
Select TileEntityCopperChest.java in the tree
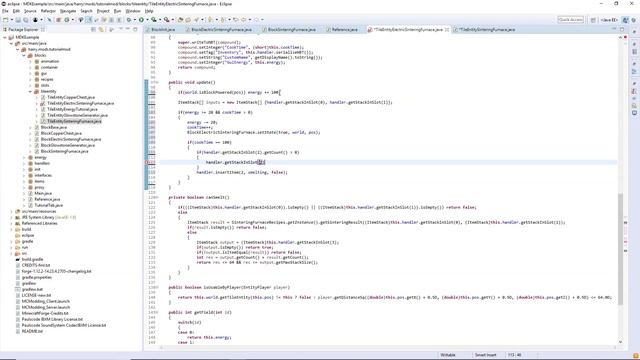[71, 98]
